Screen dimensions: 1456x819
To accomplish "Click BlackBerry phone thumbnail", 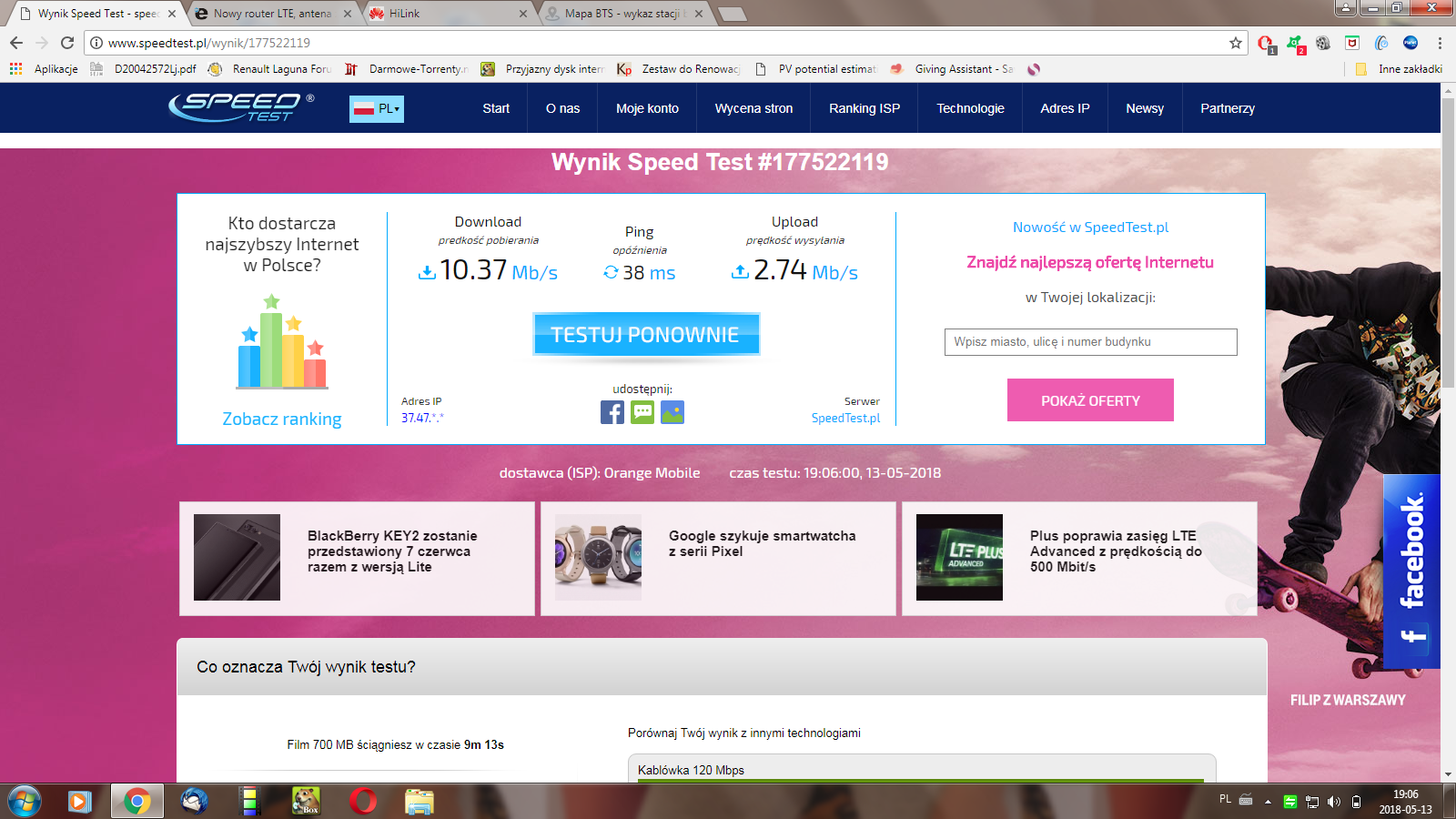I will coord(237,557).
